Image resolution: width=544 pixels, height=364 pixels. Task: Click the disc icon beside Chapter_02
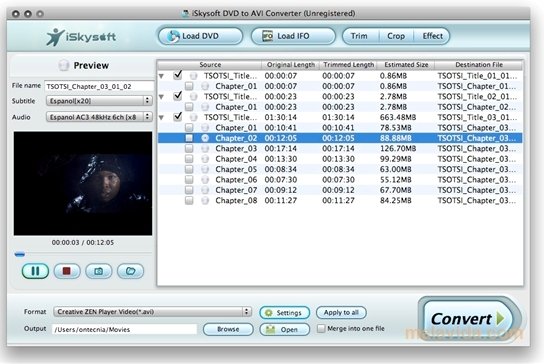point(205,138)
